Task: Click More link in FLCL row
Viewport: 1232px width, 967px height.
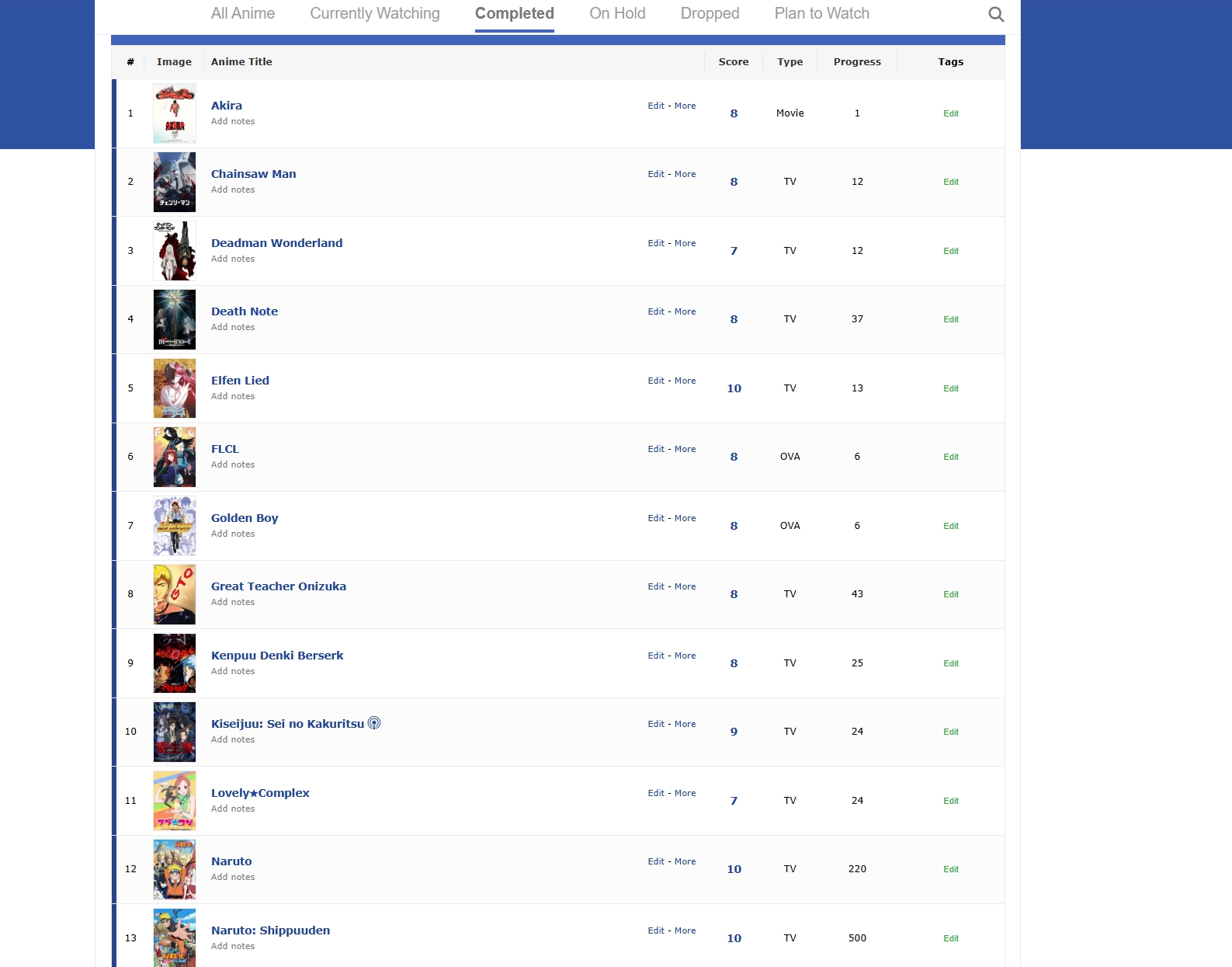Action: (685, 449)
